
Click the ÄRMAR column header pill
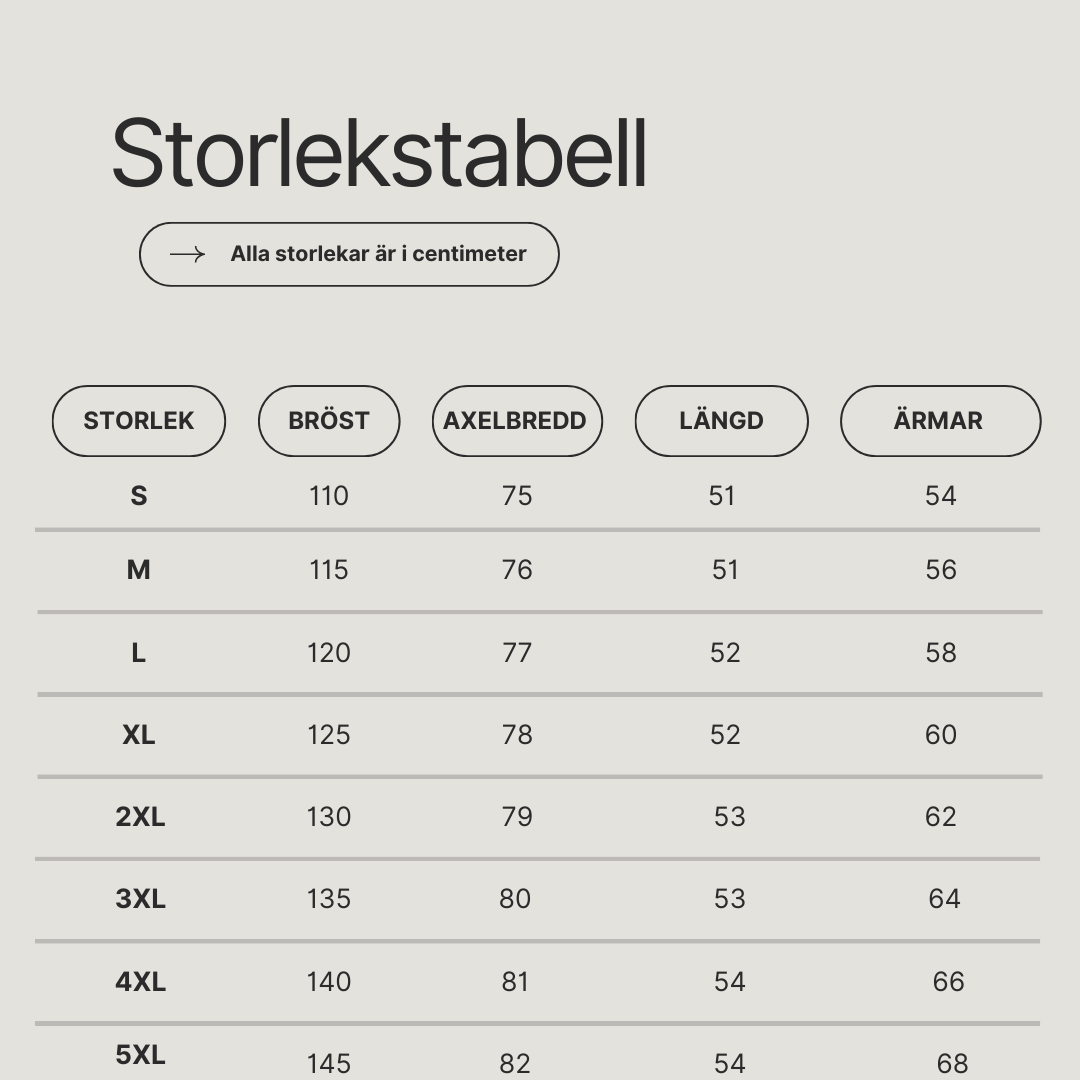tap(941, 421)
